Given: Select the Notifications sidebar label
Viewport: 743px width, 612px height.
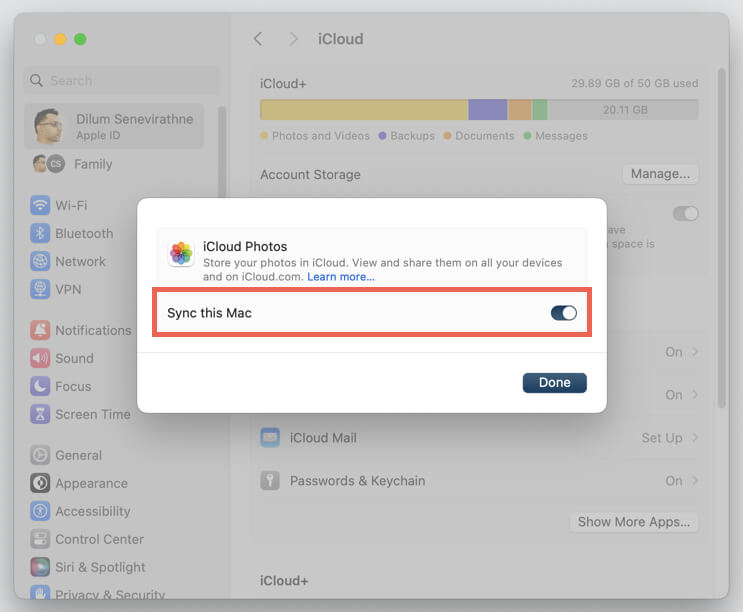Looking at the screenshot, I should (93, 330).
